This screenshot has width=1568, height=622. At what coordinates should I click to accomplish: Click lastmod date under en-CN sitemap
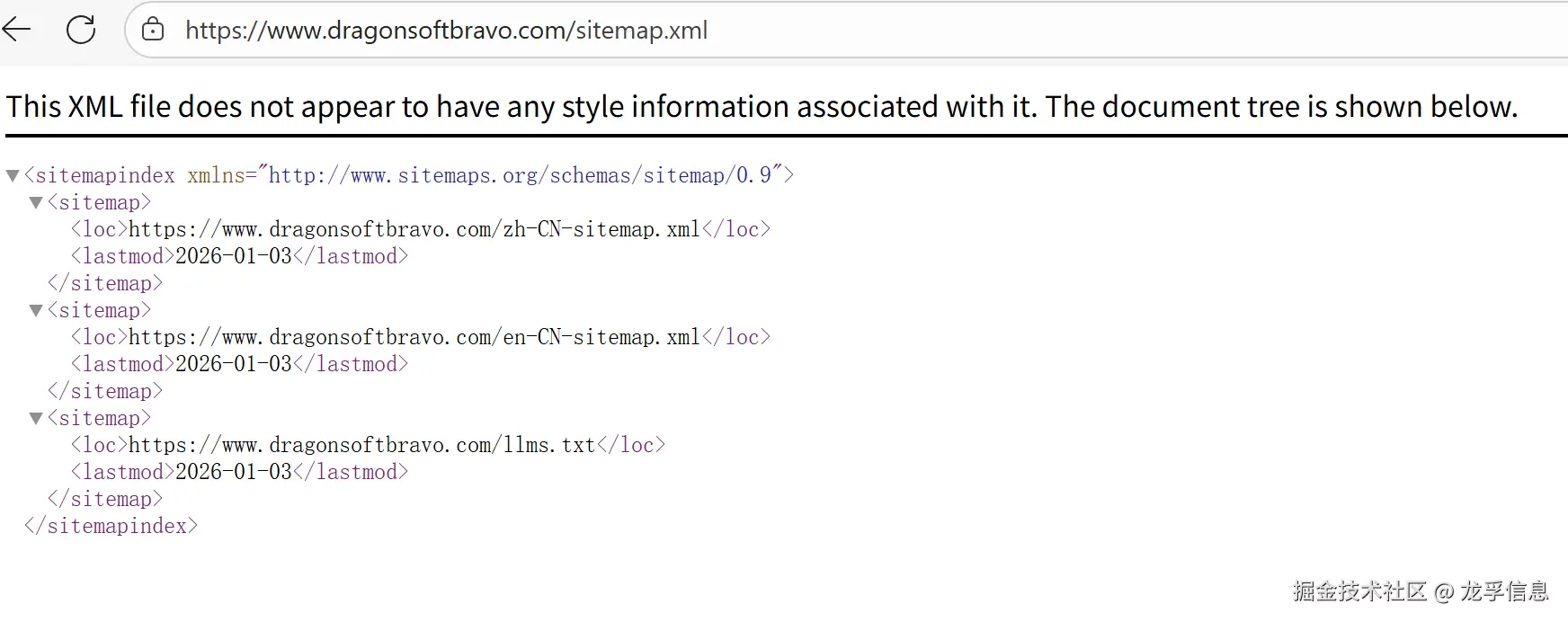(234, 364)
